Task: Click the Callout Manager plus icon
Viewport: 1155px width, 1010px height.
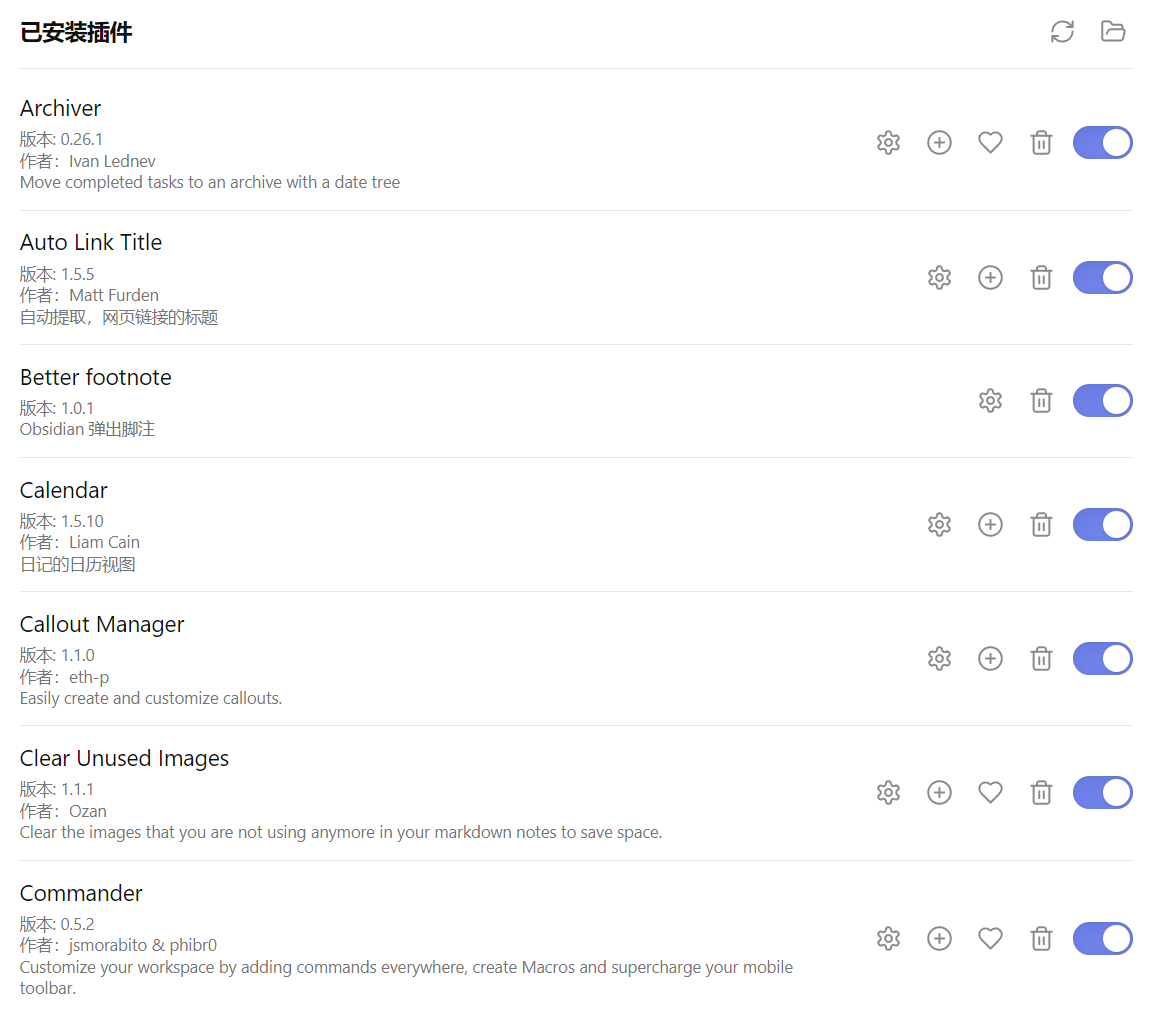Action: click(990, 659)
